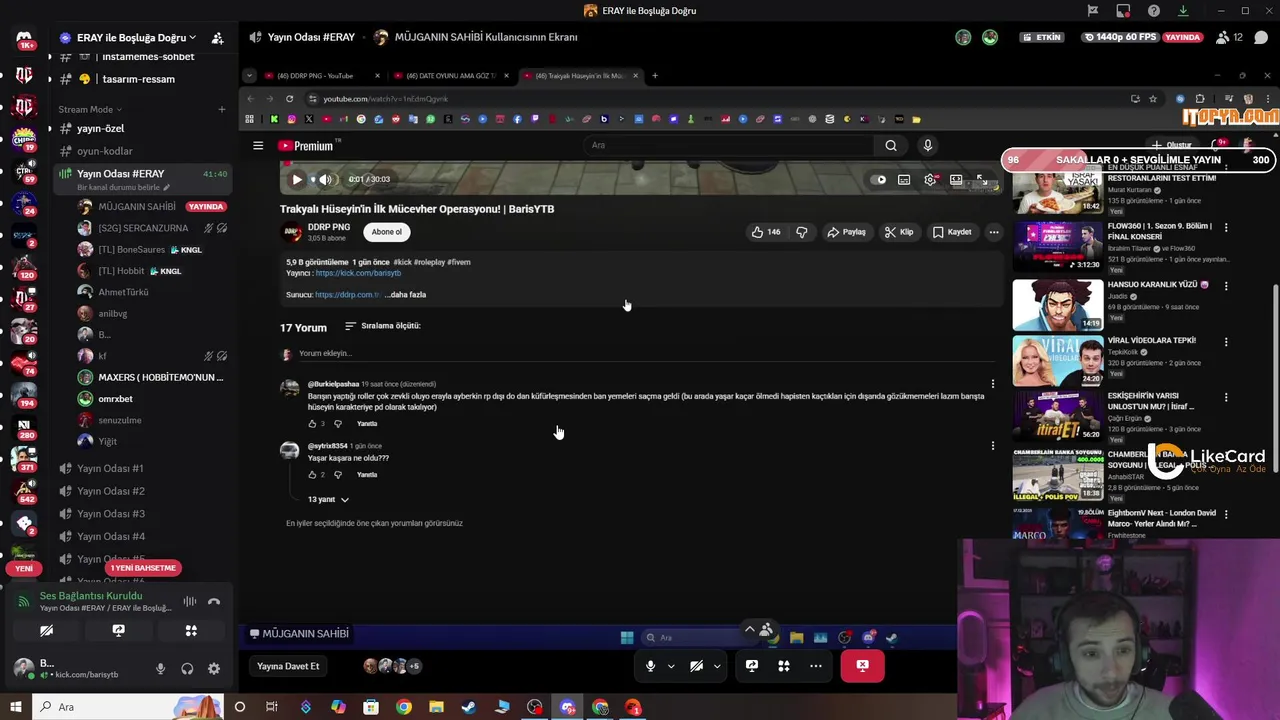Viewport: 1280px width, 720px height.
Task: Open Discord direct messages home icon
Action: click(x=24, y=40)
